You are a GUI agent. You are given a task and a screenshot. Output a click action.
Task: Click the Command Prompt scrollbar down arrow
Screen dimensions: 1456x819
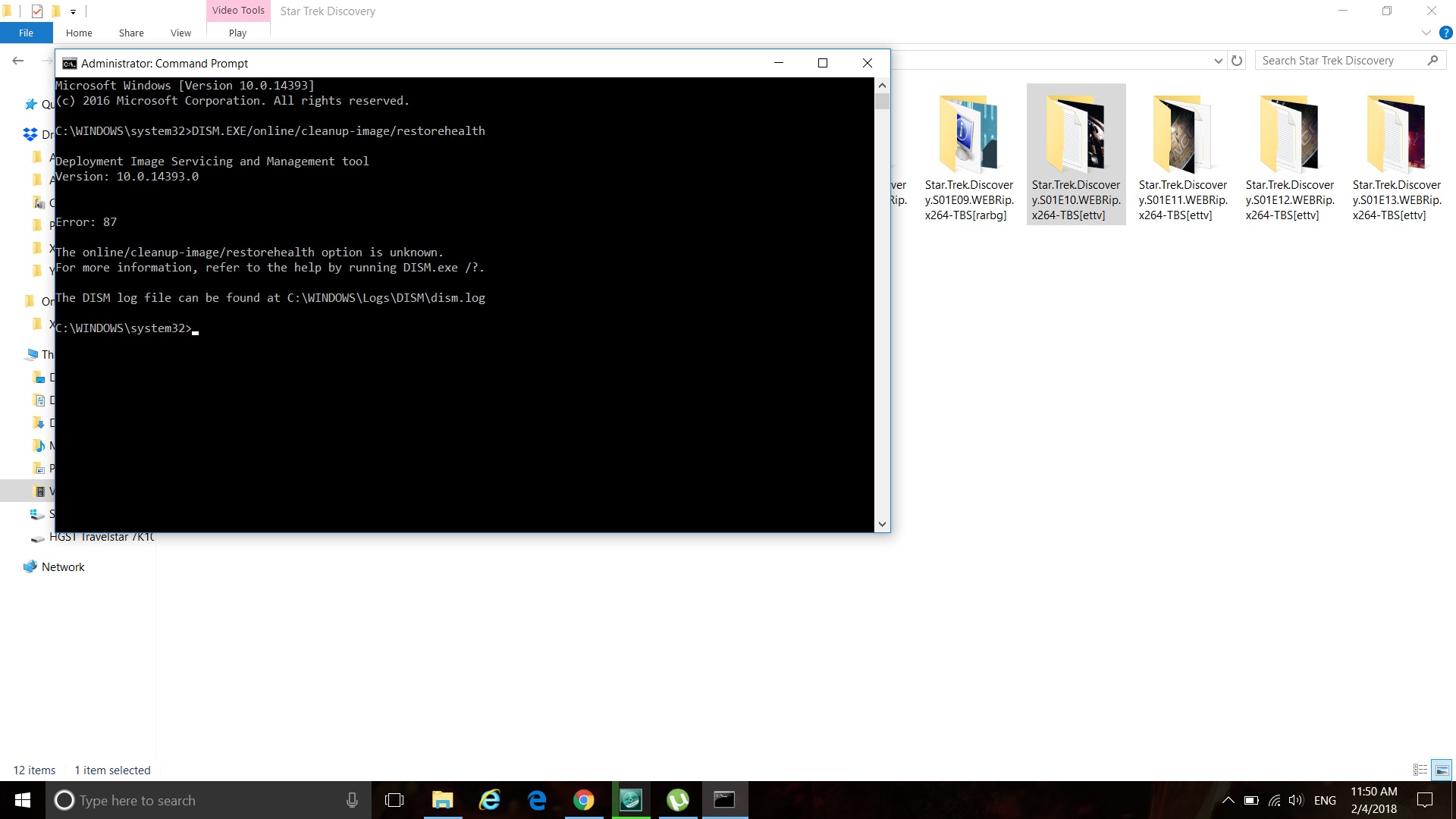[x=881, y=523]
